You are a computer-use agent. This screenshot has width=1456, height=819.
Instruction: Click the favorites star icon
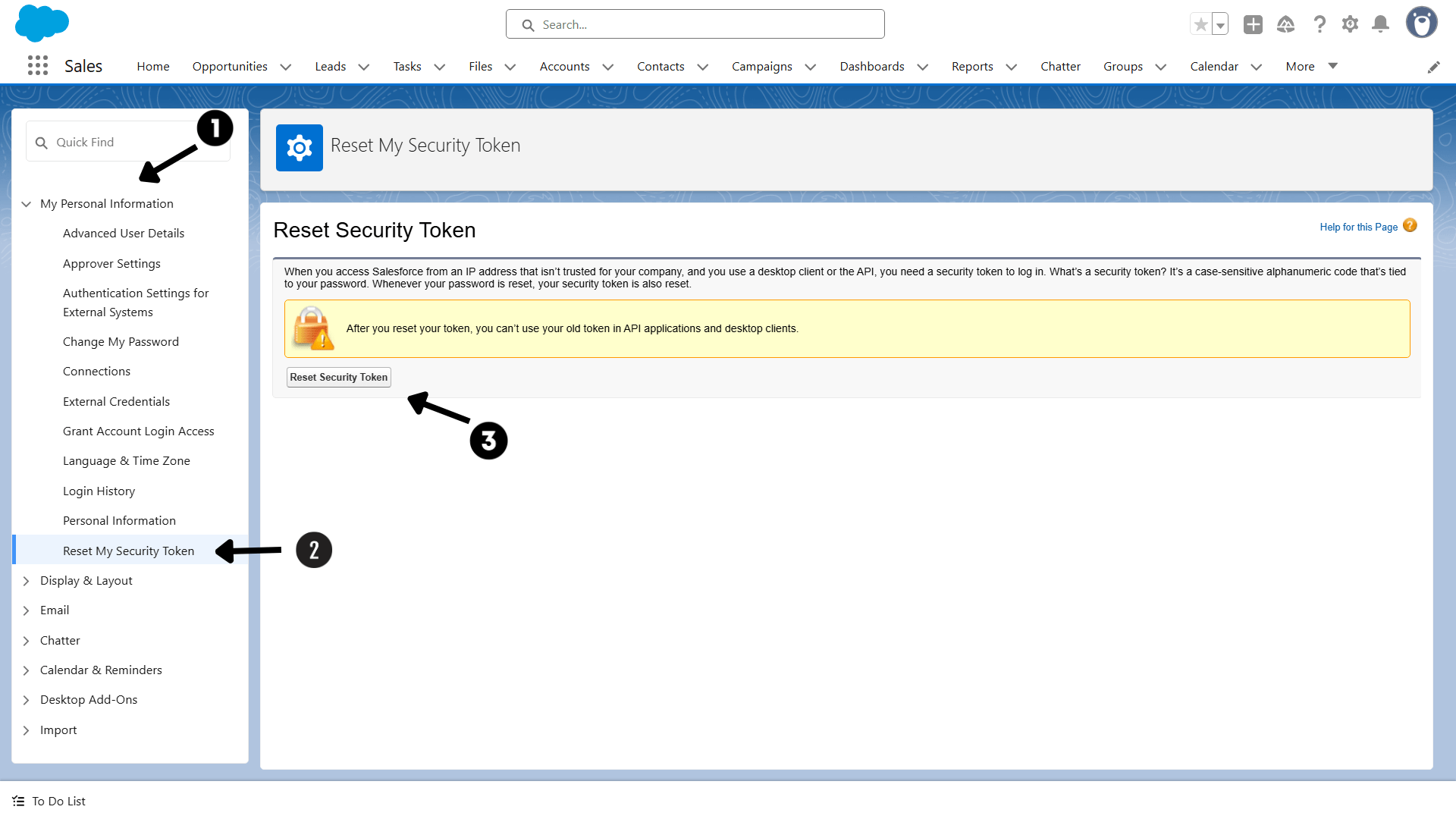pos(1200,25)
